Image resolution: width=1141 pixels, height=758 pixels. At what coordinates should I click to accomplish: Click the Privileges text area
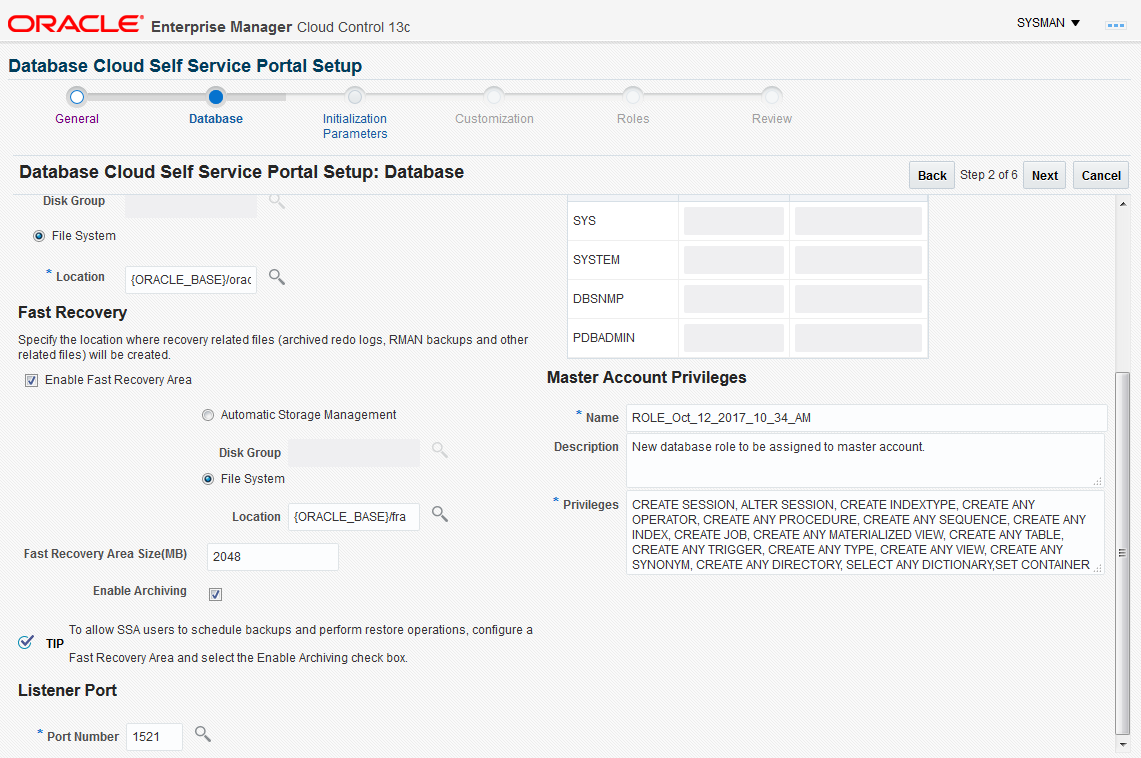pyautogui.click(x=865, y=532)
